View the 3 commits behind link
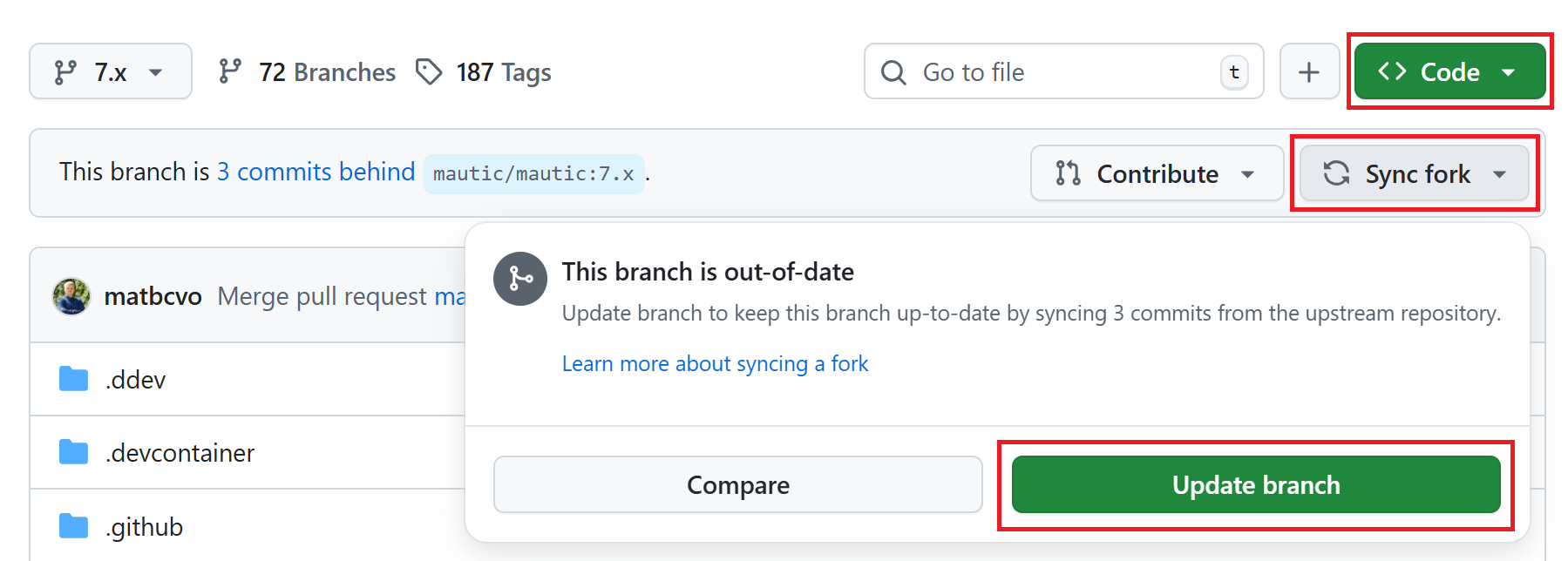 (316, 172)
